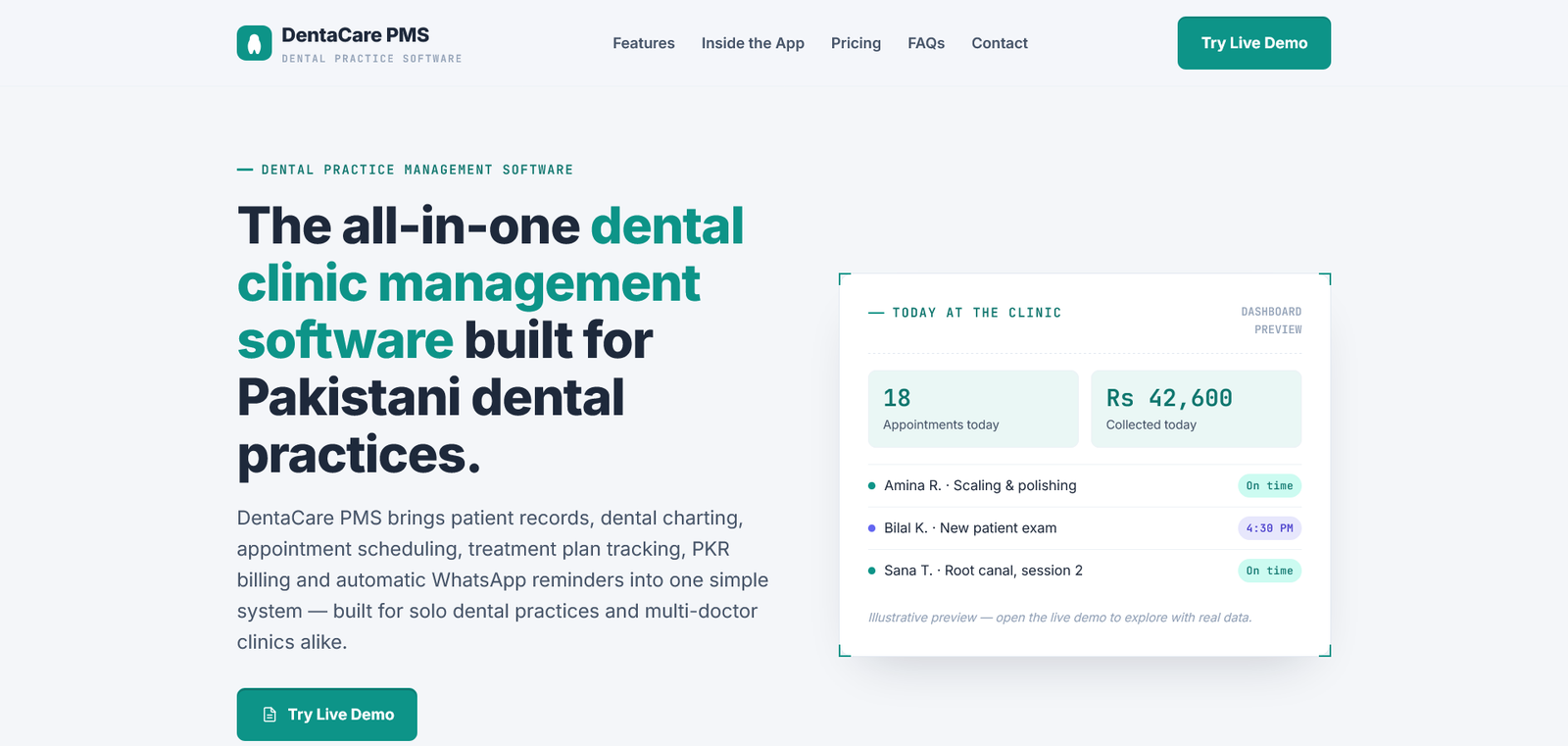The image size is (1568, 746).
Task: Click the header Try Live Demo button
Action: point(1254,43)
